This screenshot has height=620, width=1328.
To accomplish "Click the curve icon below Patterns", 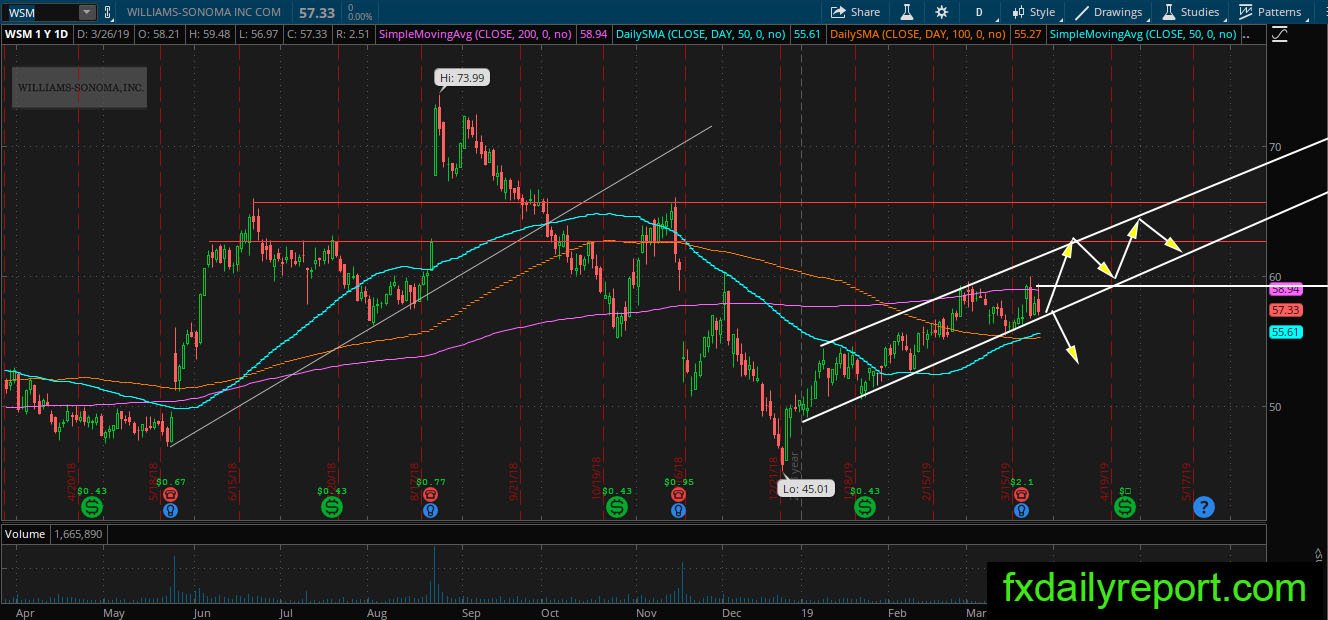I will pos(1279,34).
